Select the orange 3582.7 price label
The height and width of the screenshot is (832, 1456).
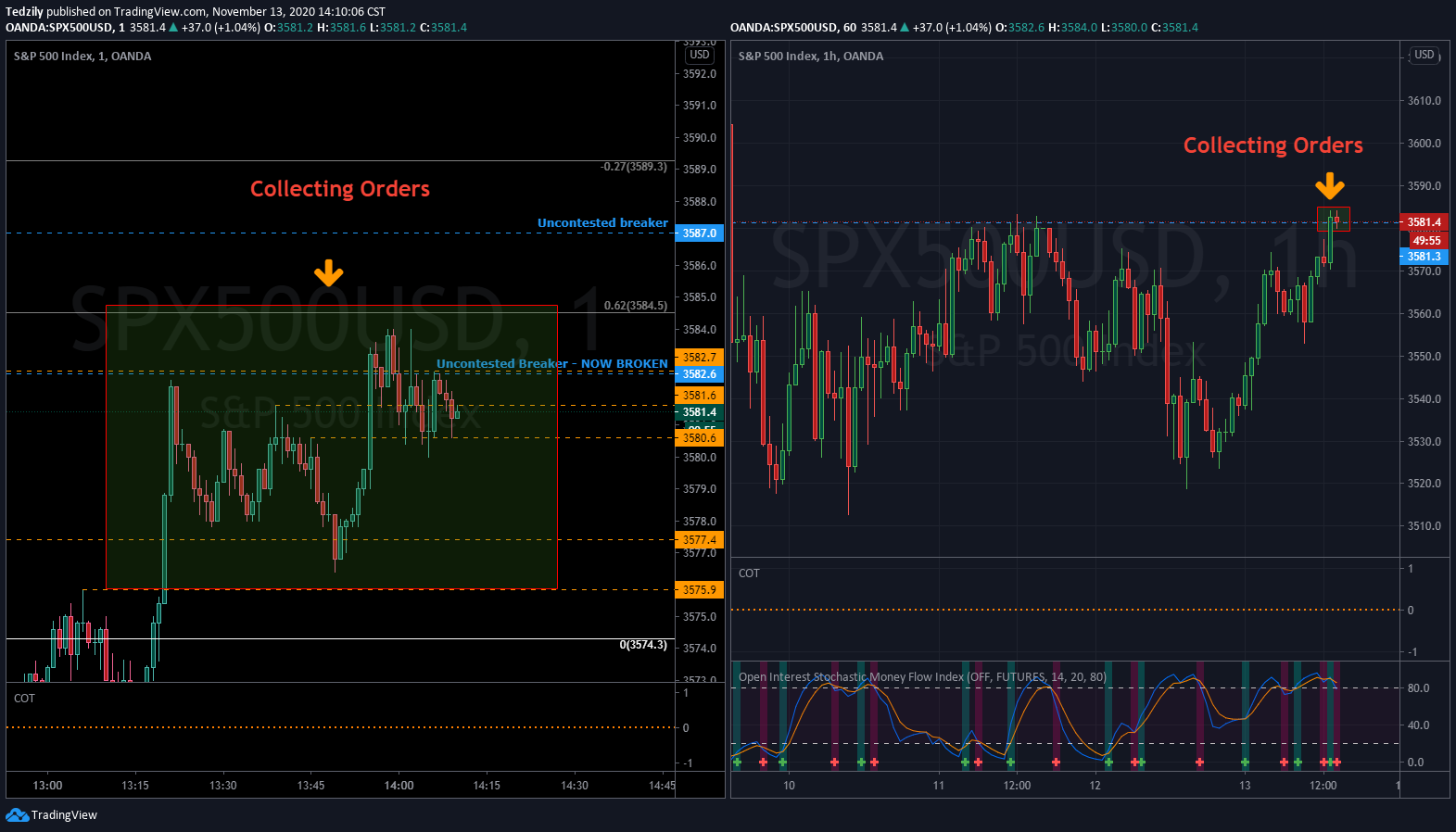click(700, 358)
